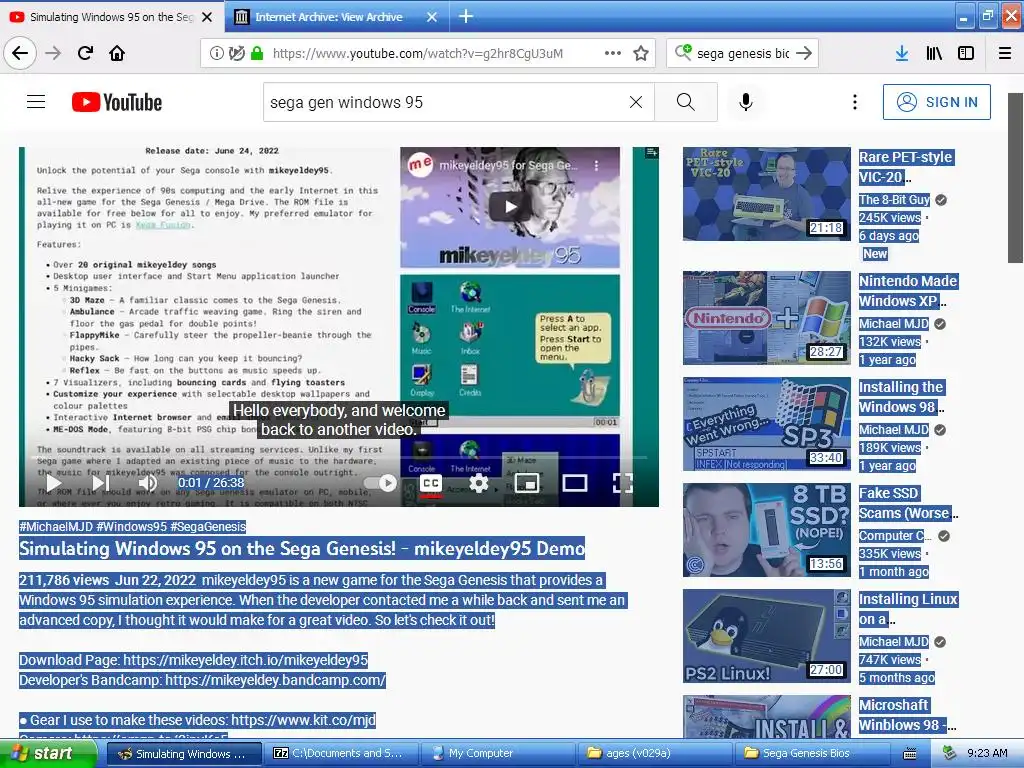The image size is (1024, 768).
Task: Switch to the 7-Zip C:\Documents taskbar window
Action: click(x=340, y=754)
